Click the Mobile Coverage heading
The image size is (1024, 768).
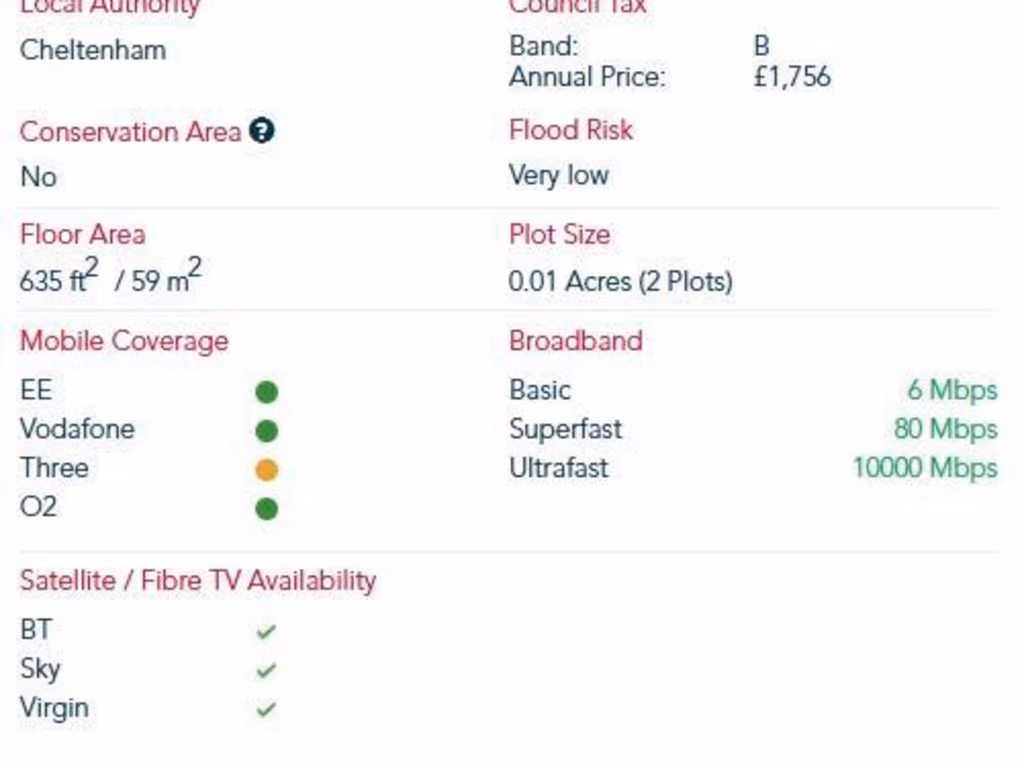[x=124, y=341]
